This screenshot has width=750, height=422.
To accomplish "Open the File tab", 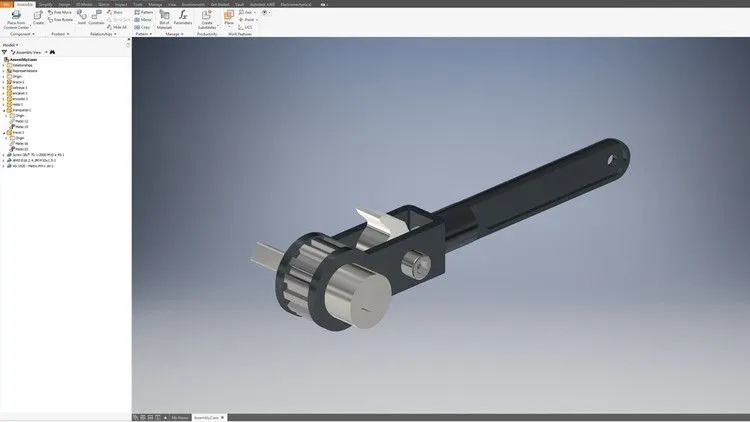I will 6,4.
